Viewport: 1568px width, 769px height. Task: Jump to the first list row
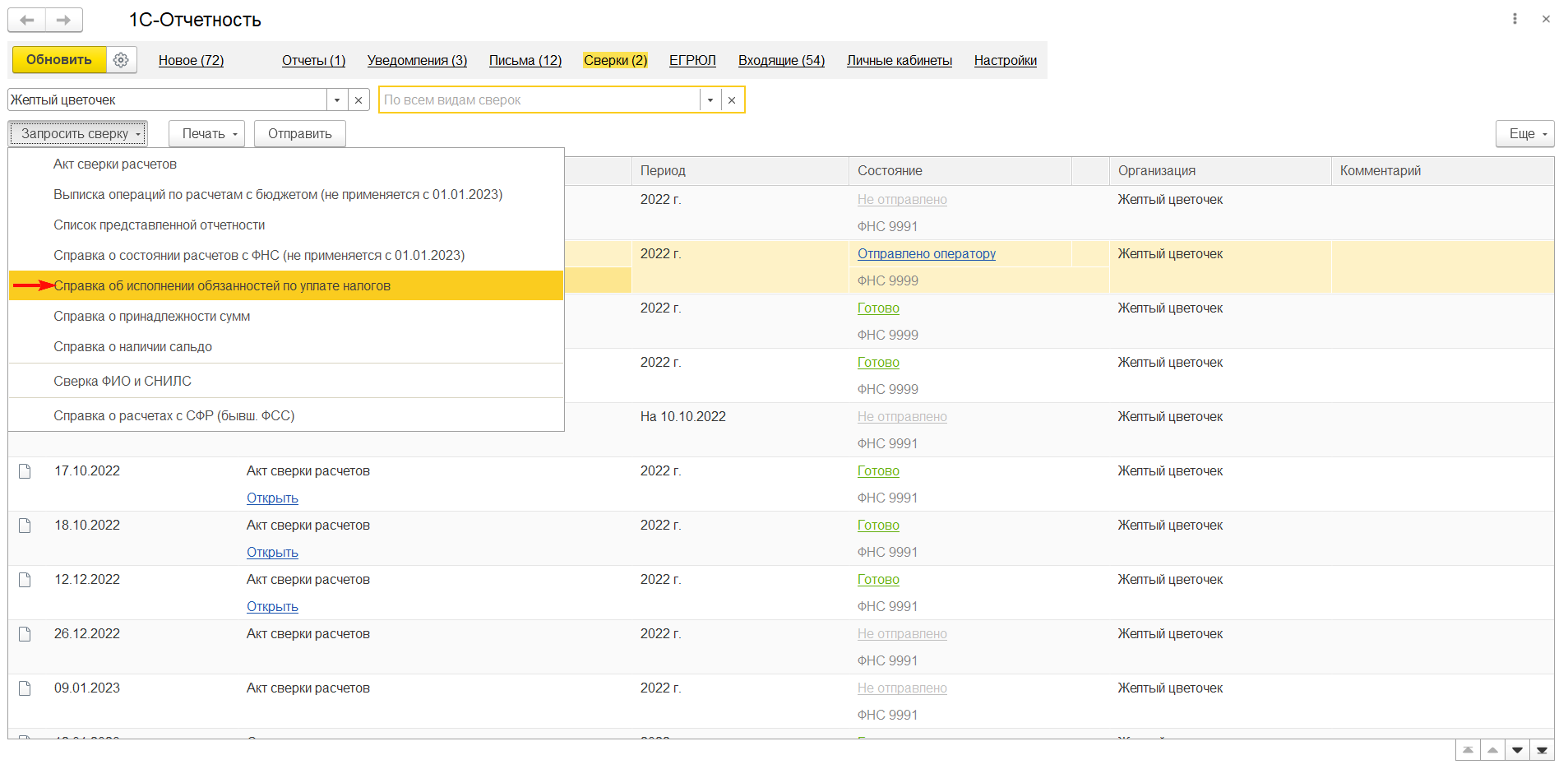pyautogui.click(x=1468, y=750)
